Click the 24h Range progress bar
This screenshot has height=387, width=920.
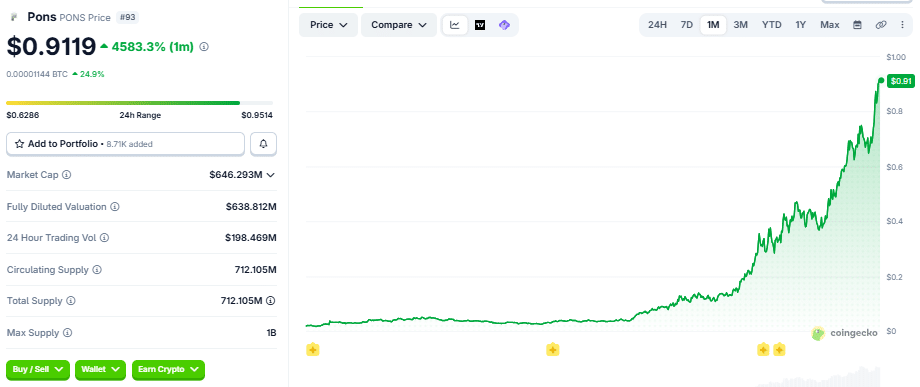[x=140, y=103]
